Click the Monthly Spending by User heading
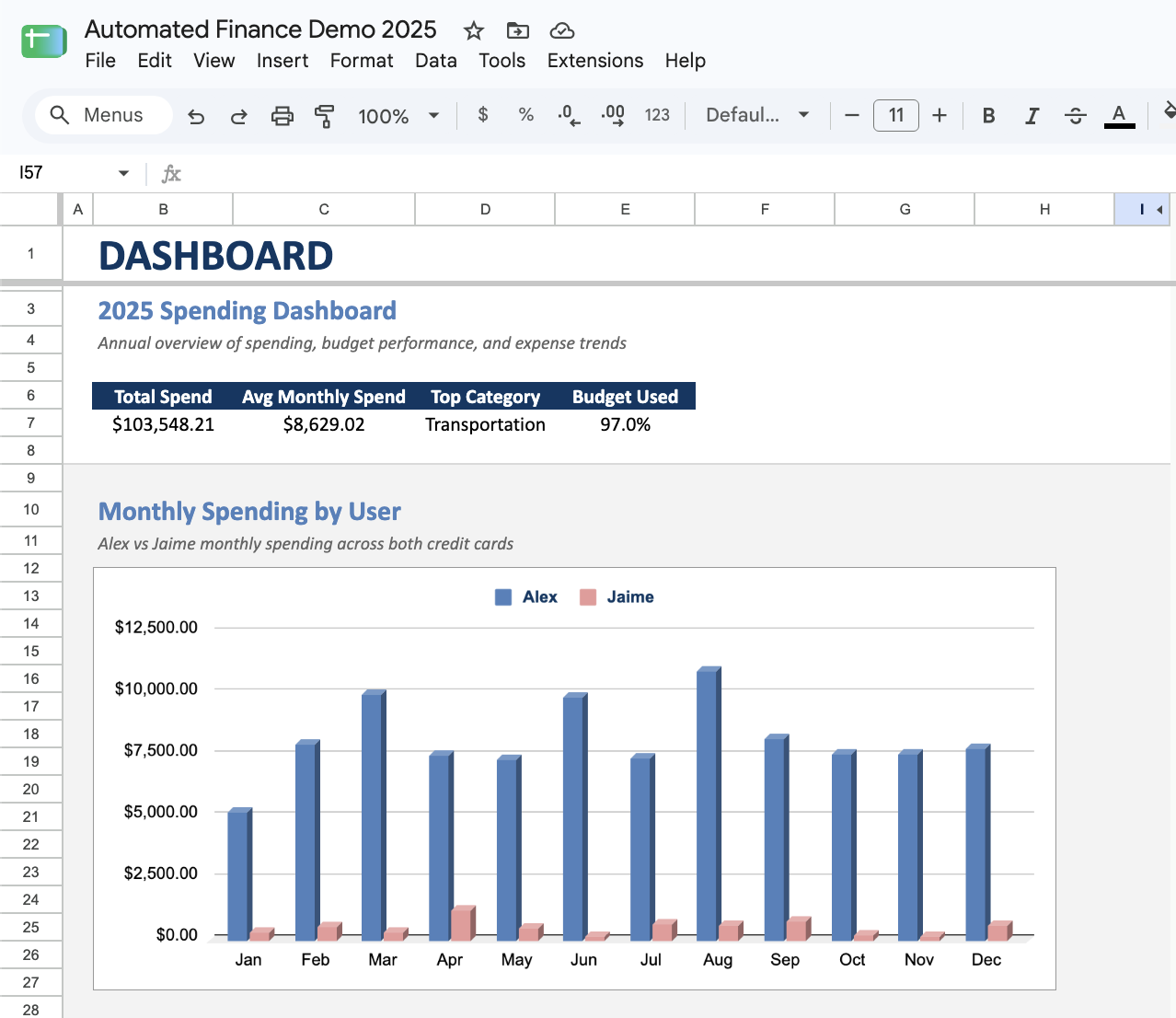The image size is (1176, 1018). point(249,512)
